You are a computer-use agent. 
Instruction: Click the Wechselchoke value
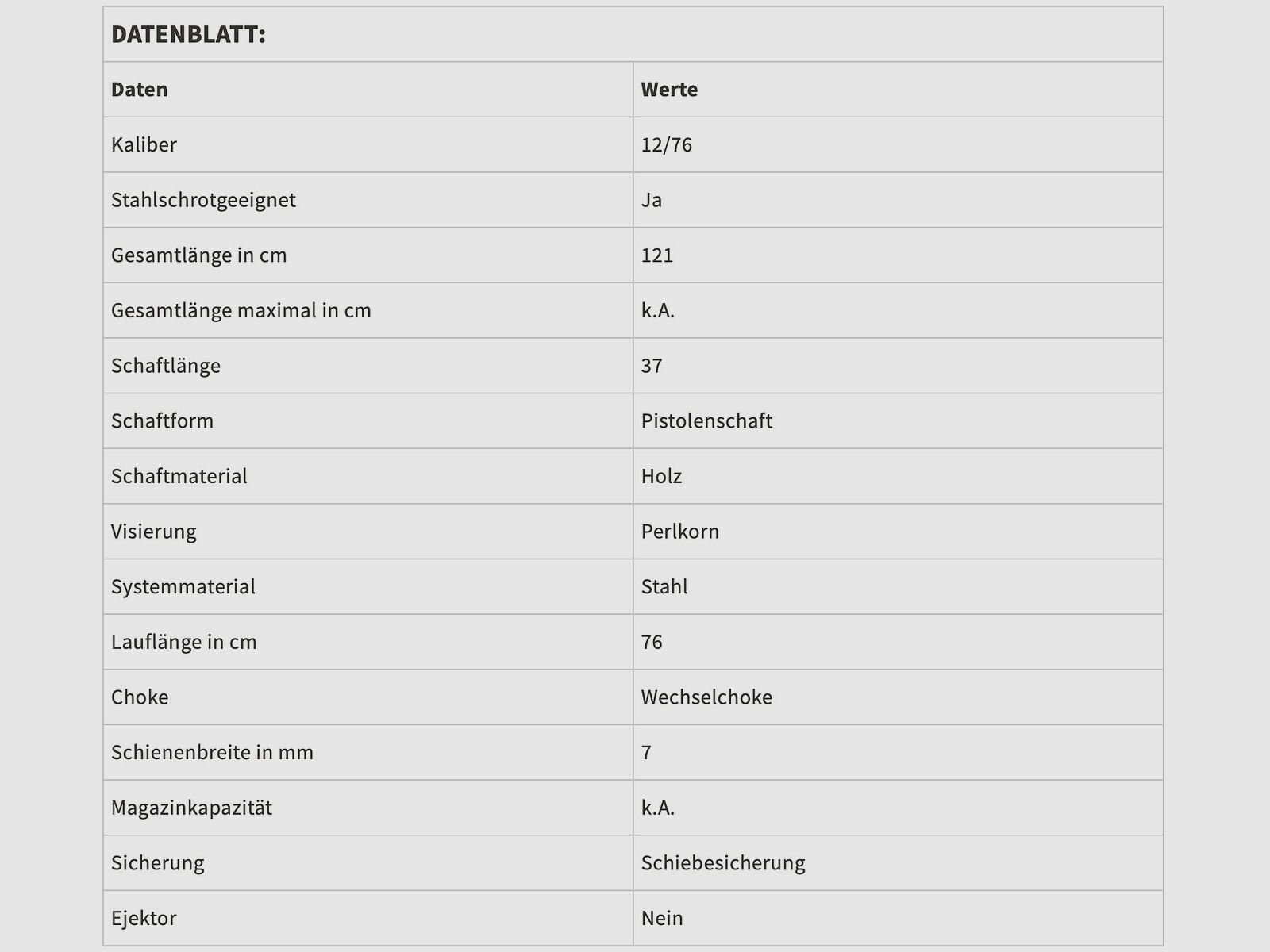click(x=706, y=697)
